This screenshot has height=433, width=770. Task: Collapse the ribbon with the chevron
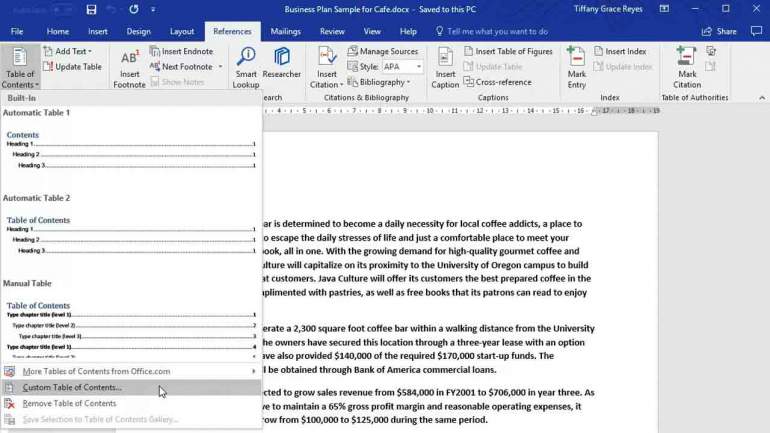[762, 98]
